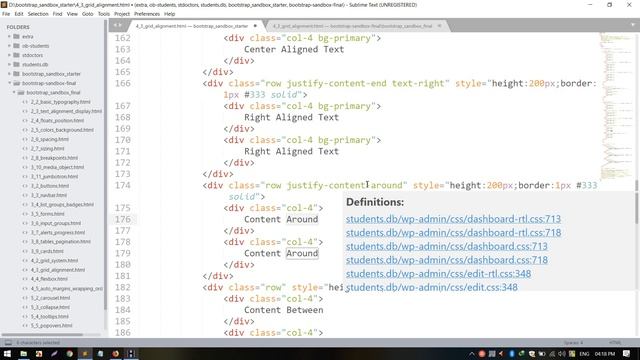Open dashboard.css:713 definition link
Viewport: 640px width, 360px height.
click(x=447, y=247)
